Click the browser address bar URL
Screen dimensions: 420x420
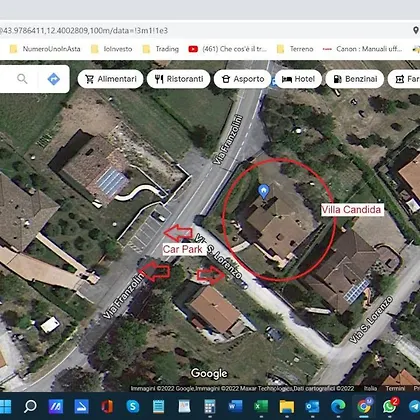(x=84, y=31)
